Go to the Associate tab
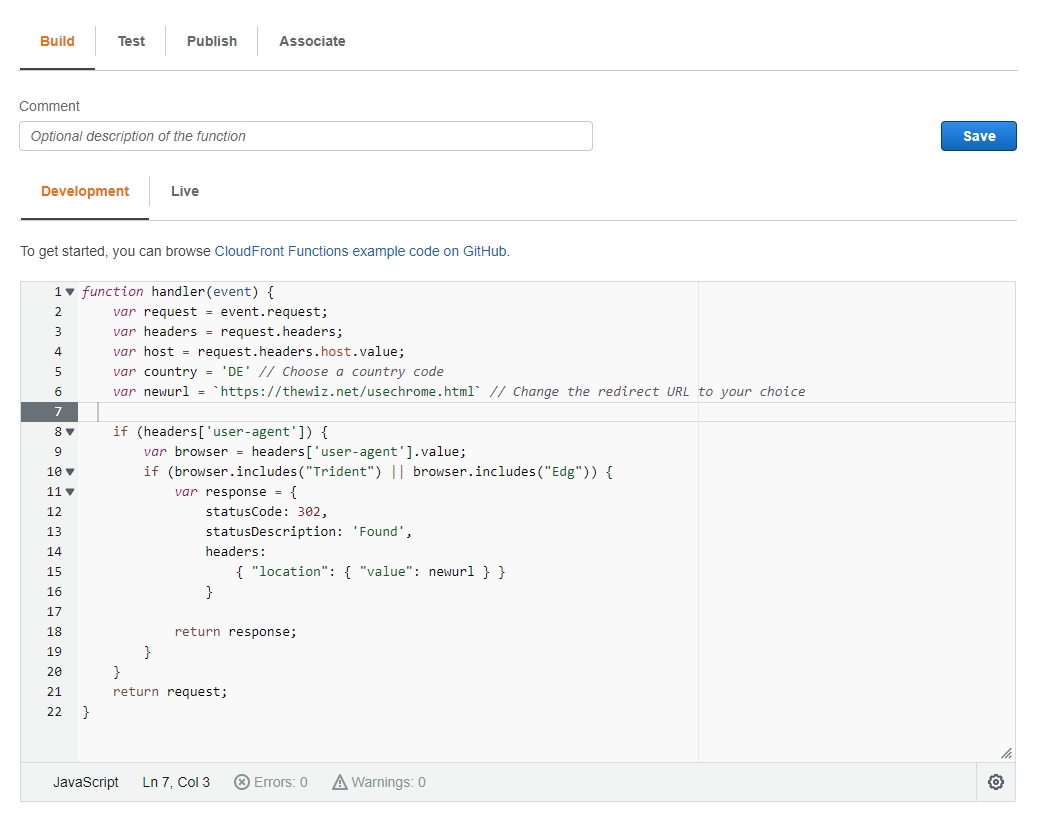Viewport: 1043px width, 813px height. click(312, 41)
